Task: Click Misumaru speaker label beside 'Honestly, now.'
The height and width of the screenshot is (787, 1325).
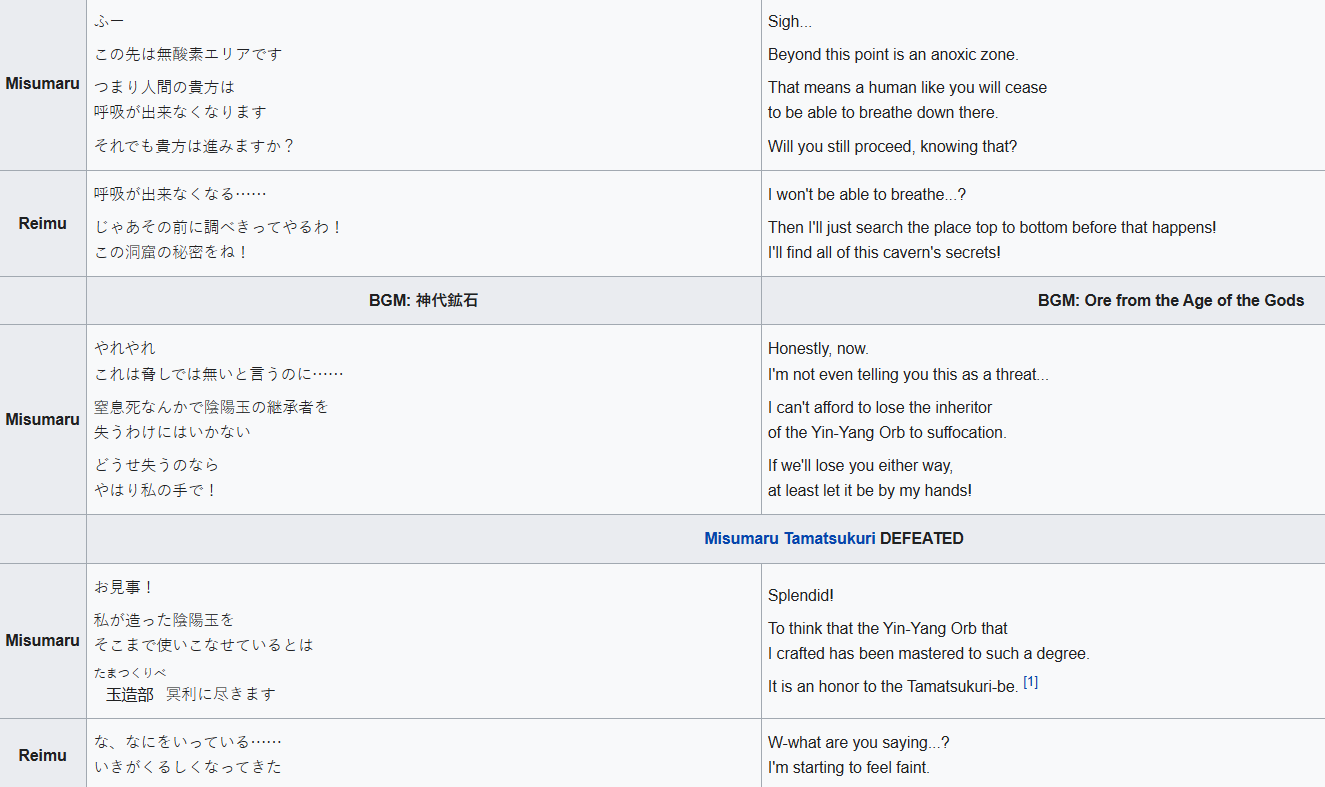Action: pyautogui.click(x=43, y=419)
